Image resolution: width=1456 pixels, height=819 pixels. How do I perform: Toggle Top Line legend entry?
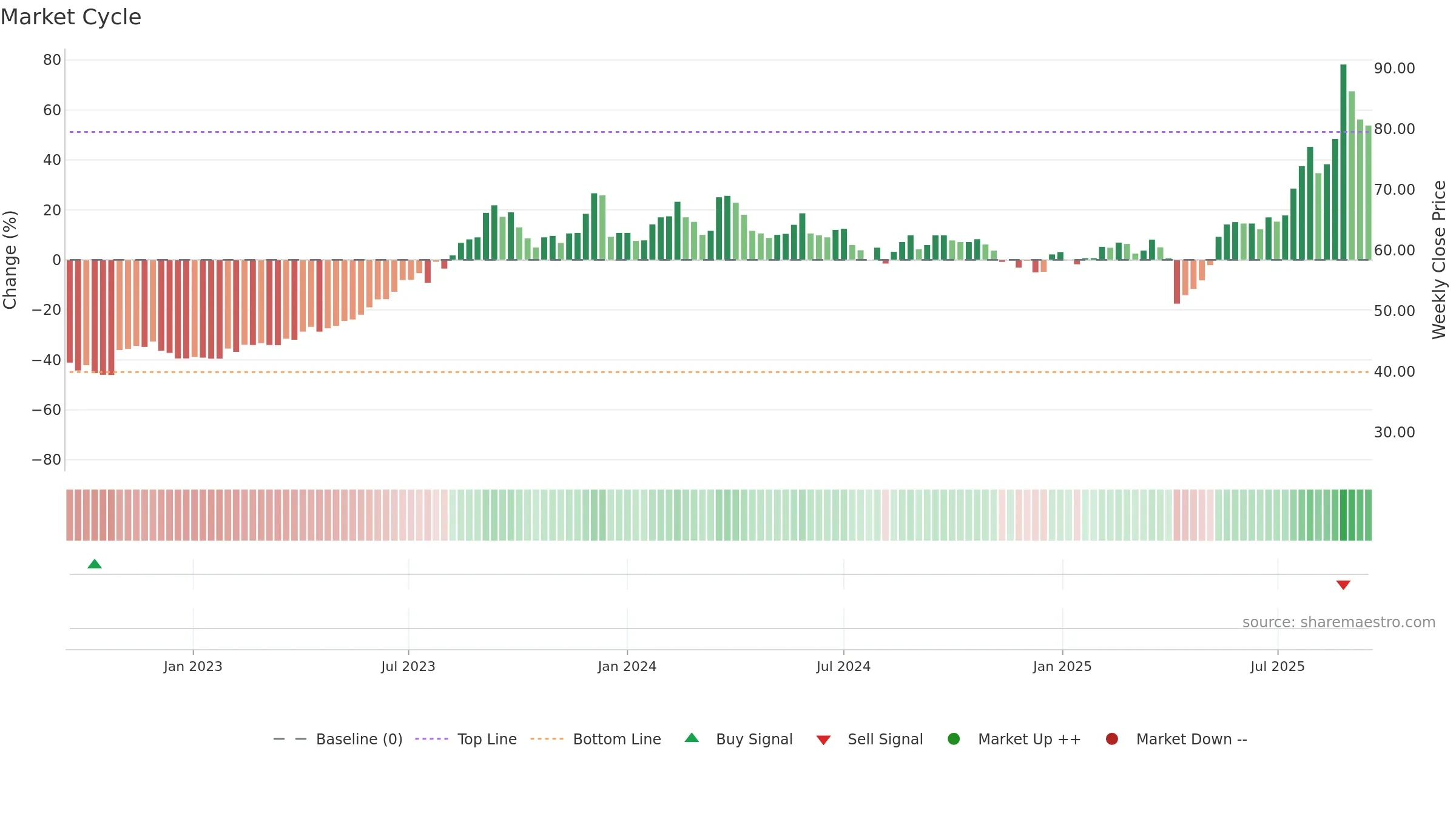pos(466,740)
